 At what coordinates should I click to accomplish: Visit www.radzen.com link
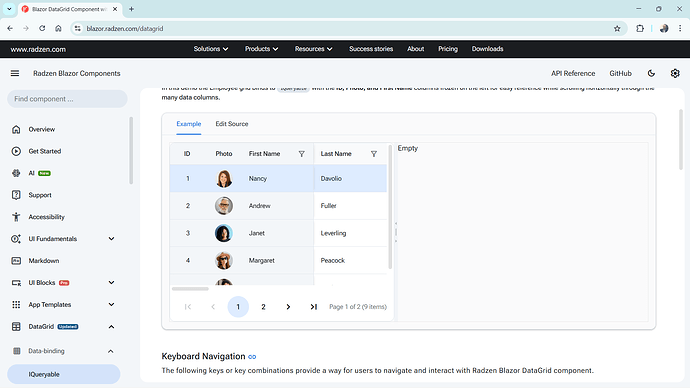point(38,49)
